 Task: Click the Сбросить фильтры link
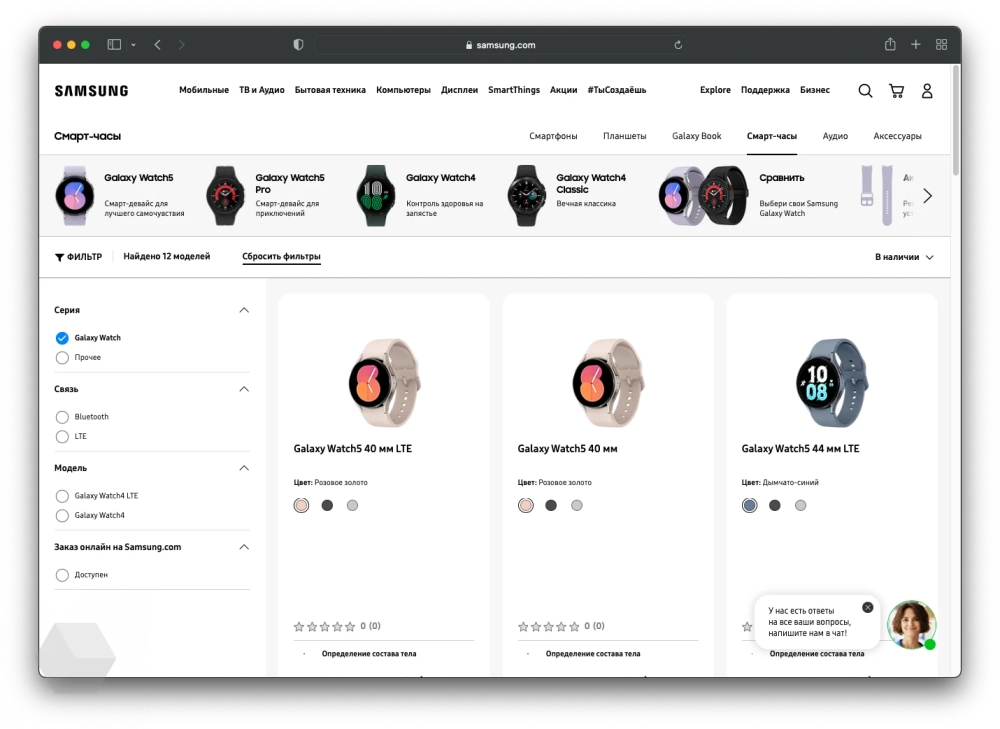coord(281,257)
